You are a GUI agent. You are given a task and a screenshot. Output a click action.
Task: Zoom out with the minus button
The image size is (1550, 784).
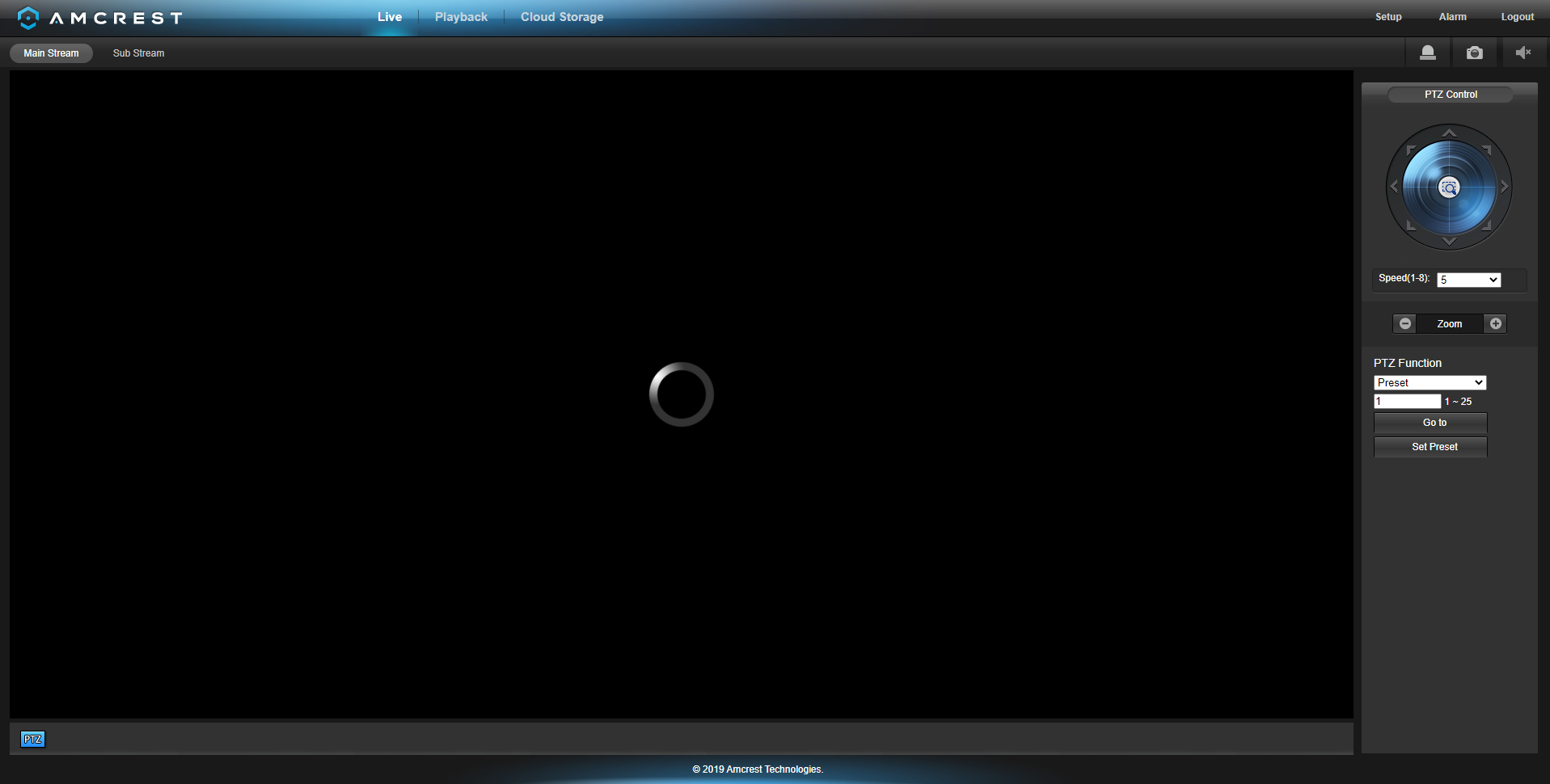(1405, 323)
